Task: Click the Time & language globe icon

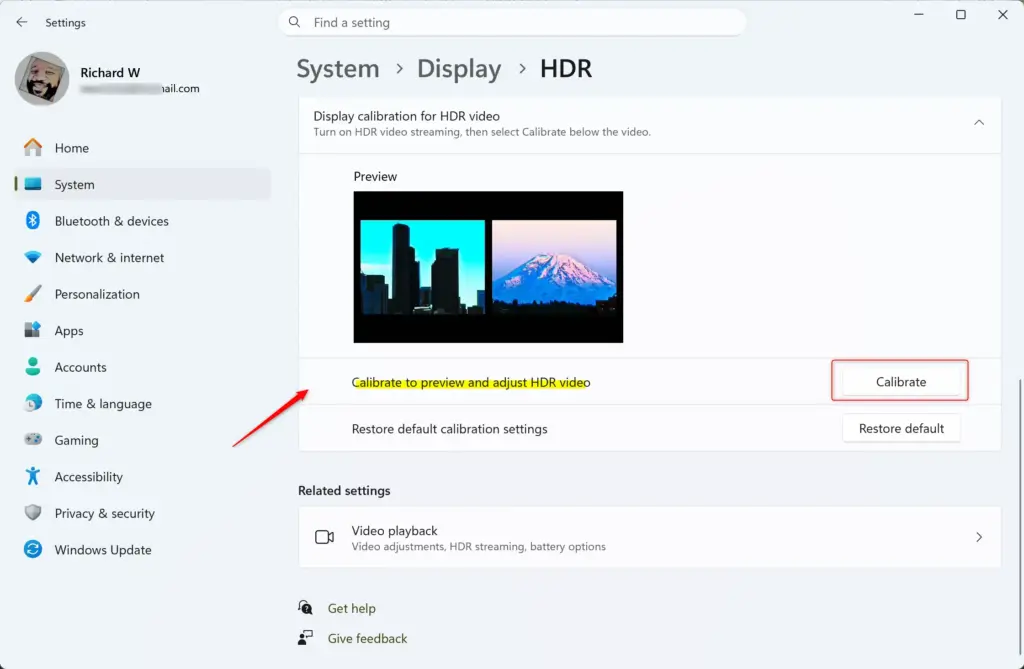Action: (33, 403)
